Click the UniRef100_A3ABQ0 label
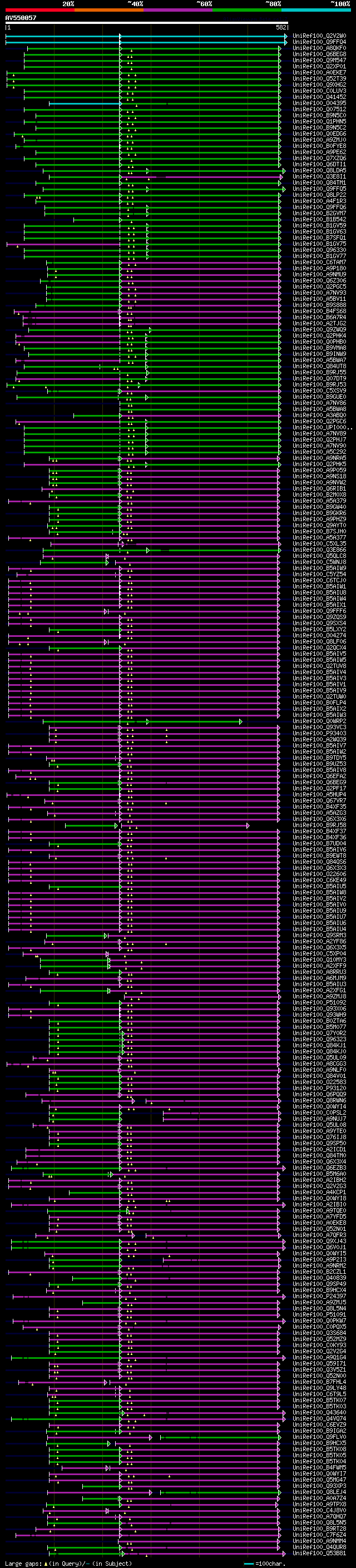 [319, 415]
